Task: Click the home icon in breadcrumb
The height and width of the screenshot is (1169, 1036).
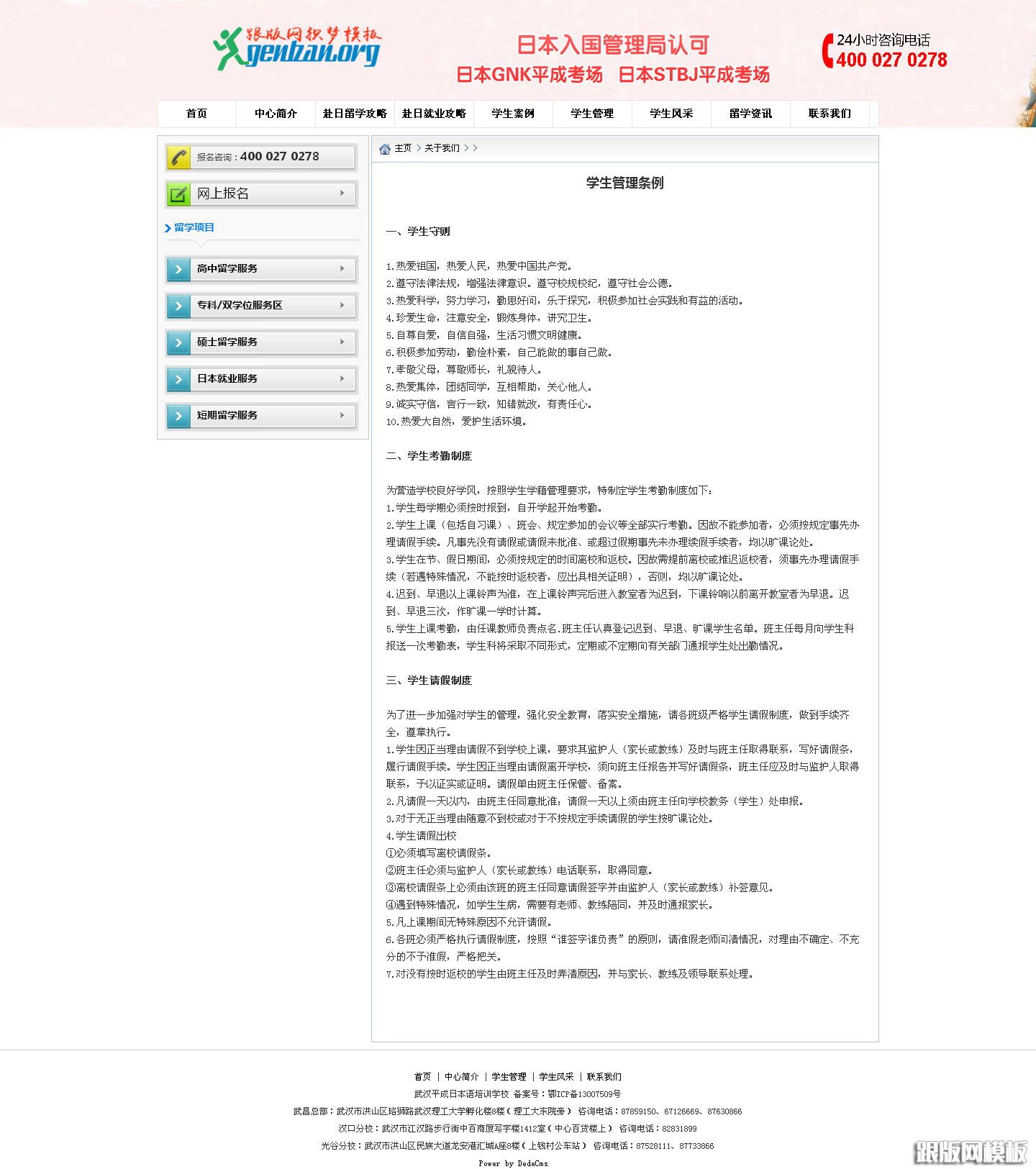Action: pos(385,148)
